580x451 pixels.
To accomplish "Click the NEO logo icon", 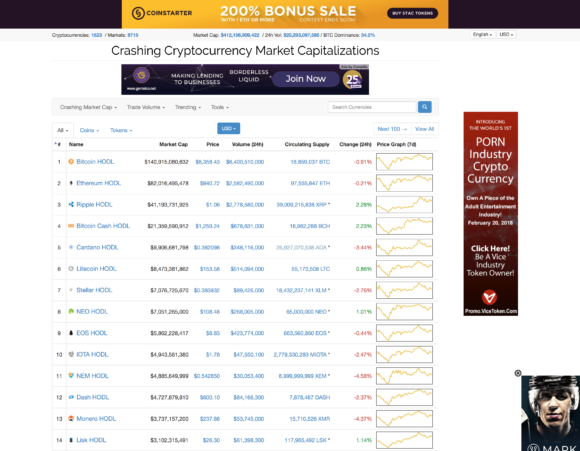I will click(x=71, y=312).
